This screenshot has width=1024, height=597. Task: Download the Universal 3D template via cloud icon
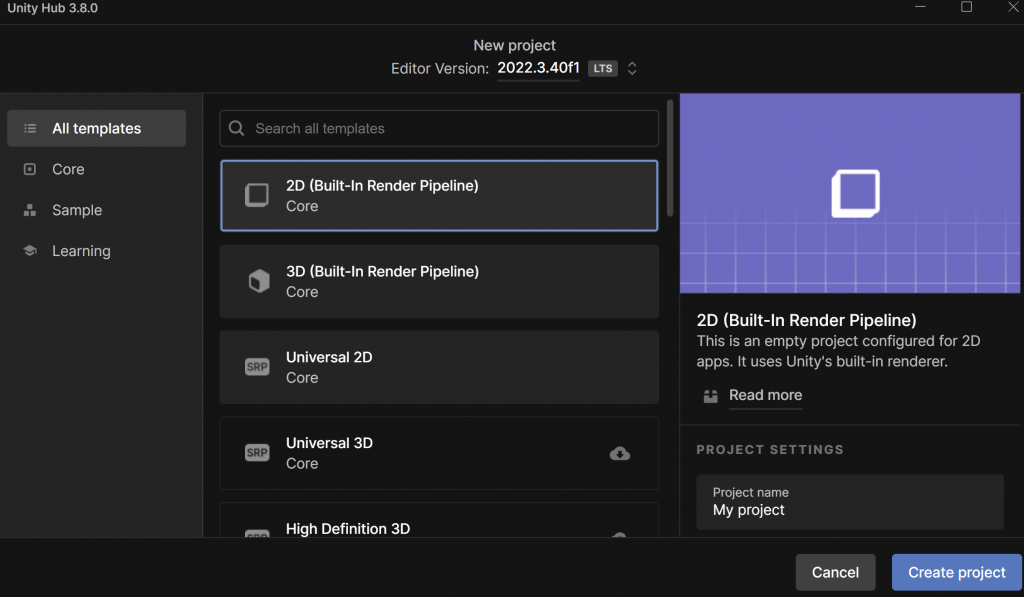pyautogui.click(x=620, y=453)
